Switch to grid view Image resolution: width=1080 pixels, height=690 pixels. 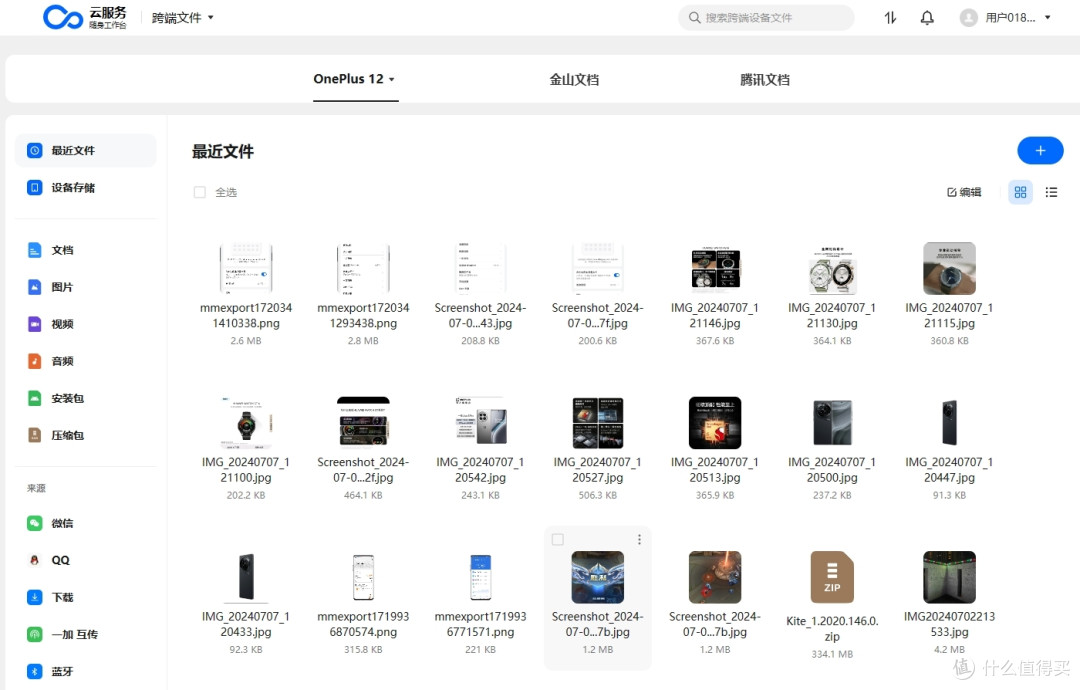point(1020,192)
